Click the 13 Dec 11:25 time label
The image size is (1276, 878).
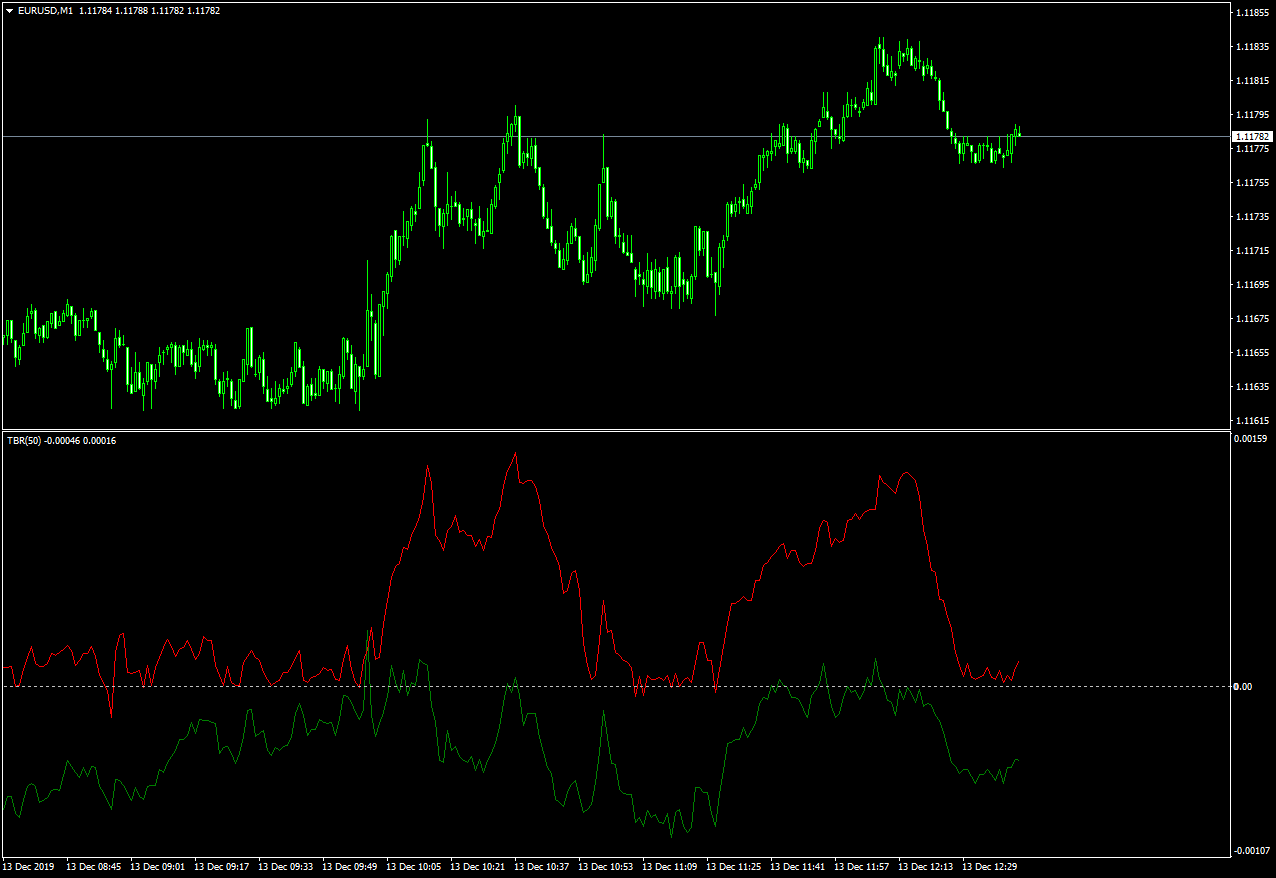coord(737,867)
